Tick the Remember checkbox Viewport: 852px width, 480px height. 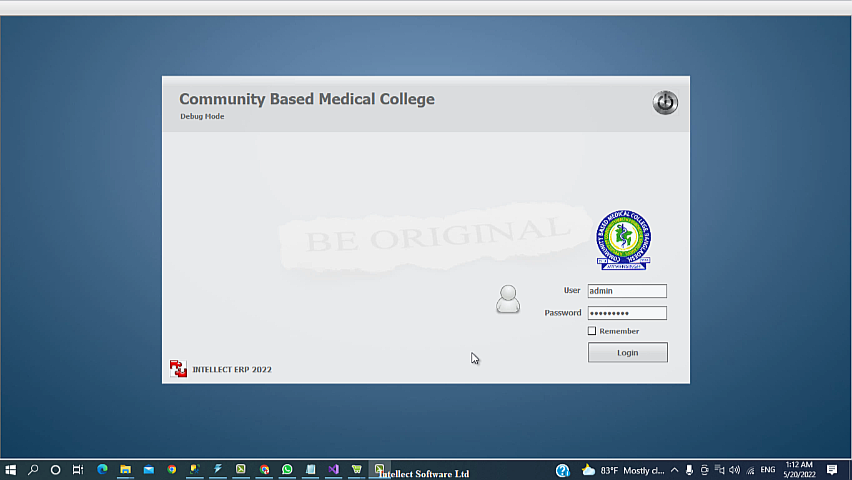pyautogui.click(x=592, y=331)
